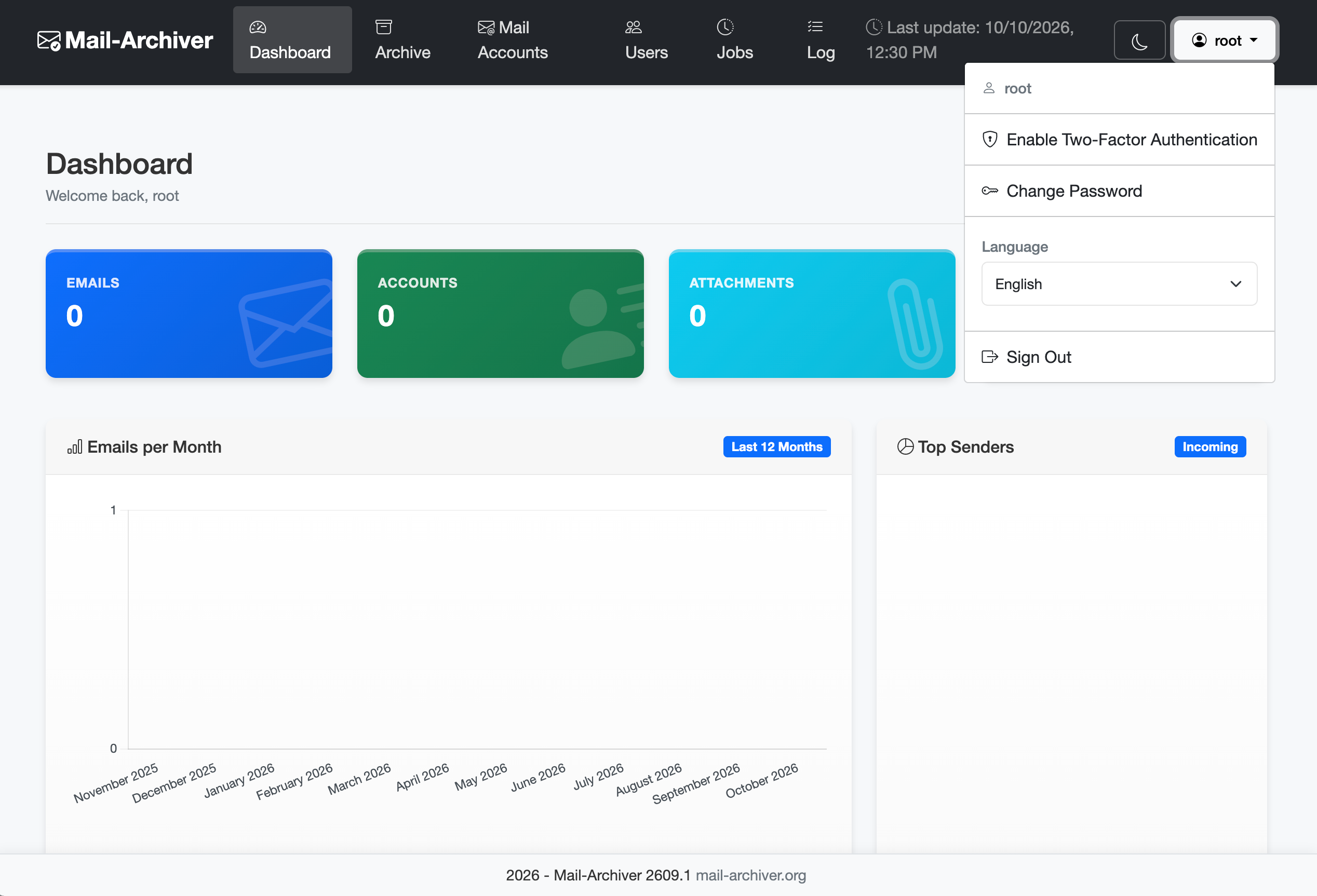Viewport: 1317px width, 896px height.
Task: Click the paperclip graphic on Attachments card
Action: point(915,324)
